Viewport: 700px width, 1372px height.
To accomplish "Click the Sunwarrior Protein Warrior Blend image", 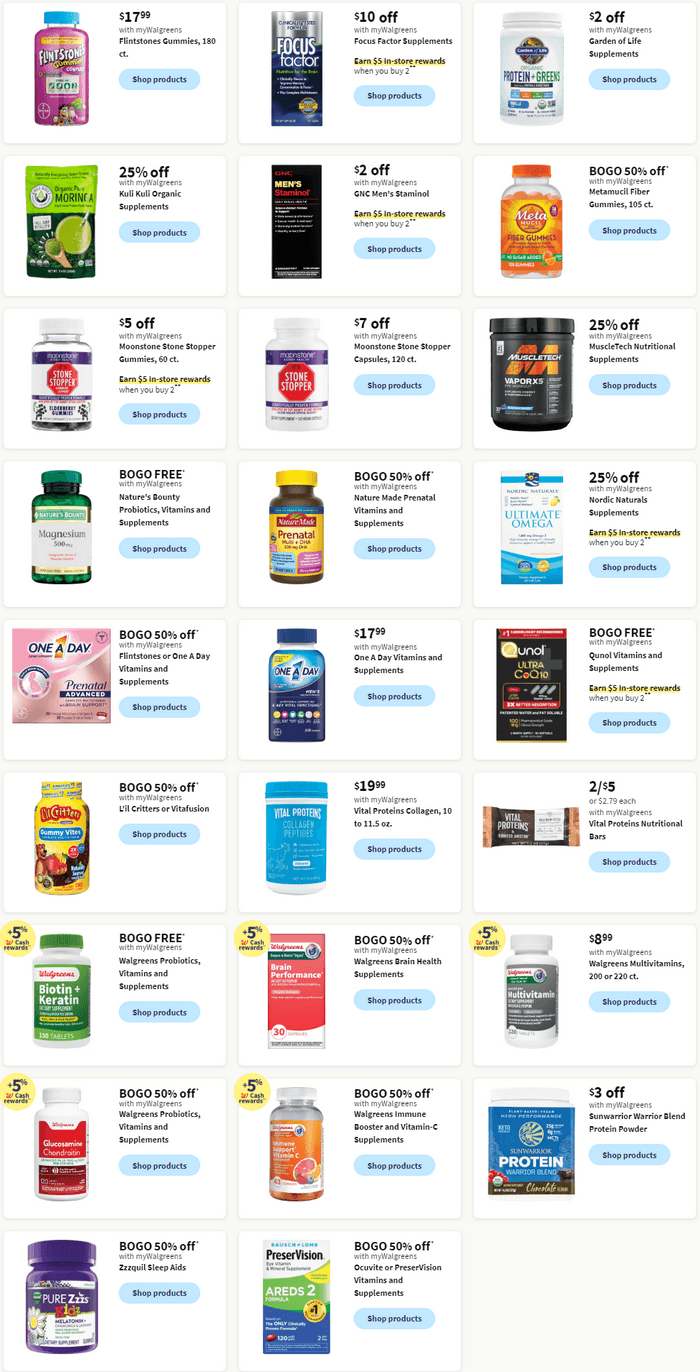I will [531, 1144].
